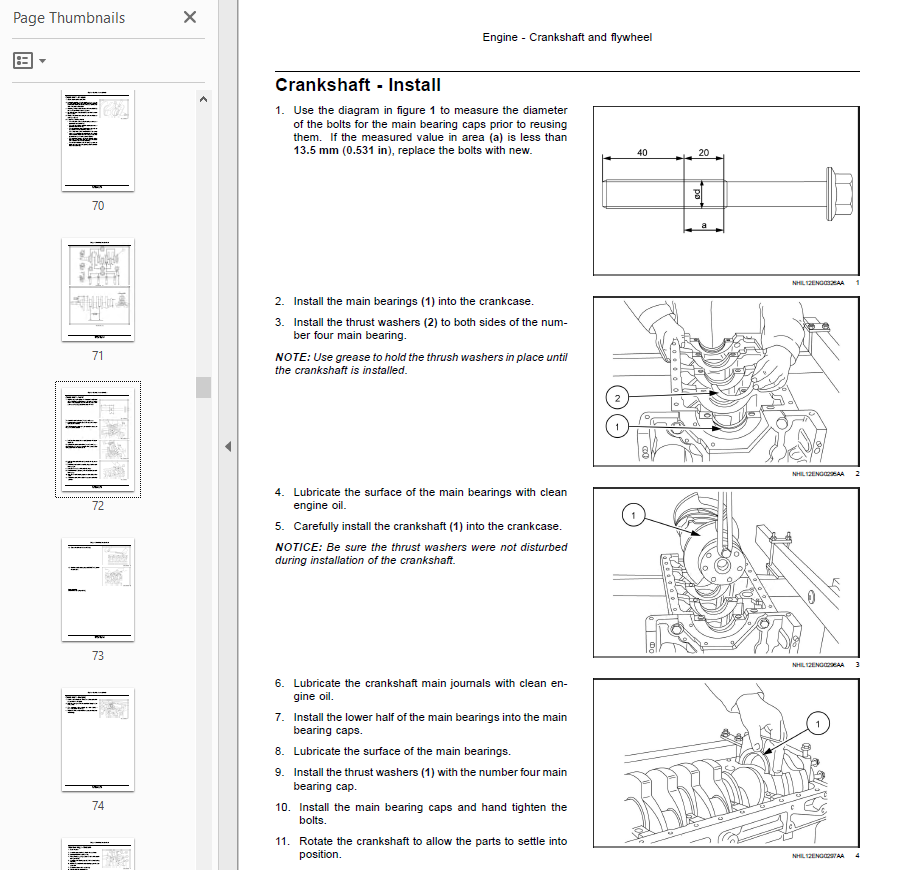This screenshot has height=870, width=909.
Task: Click the 'Crankshaft - Install' heading
Action: (x=358, y=86)
